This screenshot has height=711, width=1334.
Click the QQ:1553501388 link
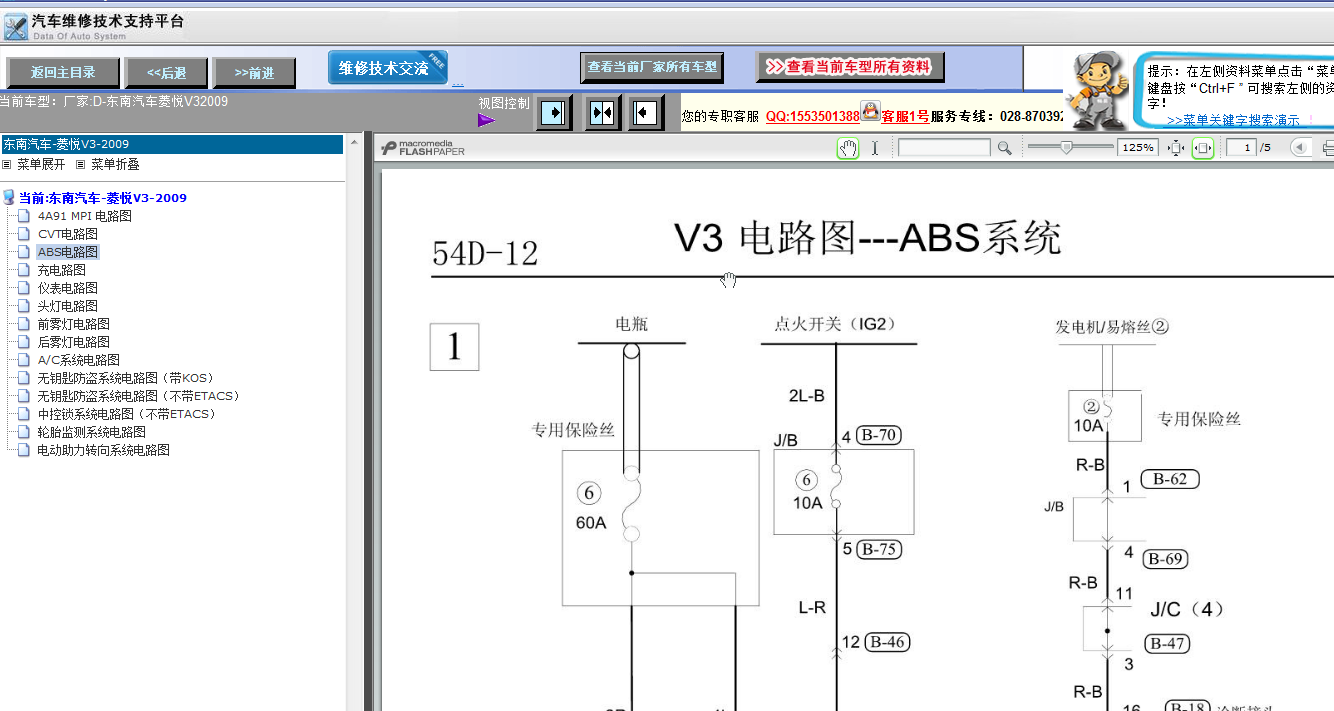pos(812,116)
